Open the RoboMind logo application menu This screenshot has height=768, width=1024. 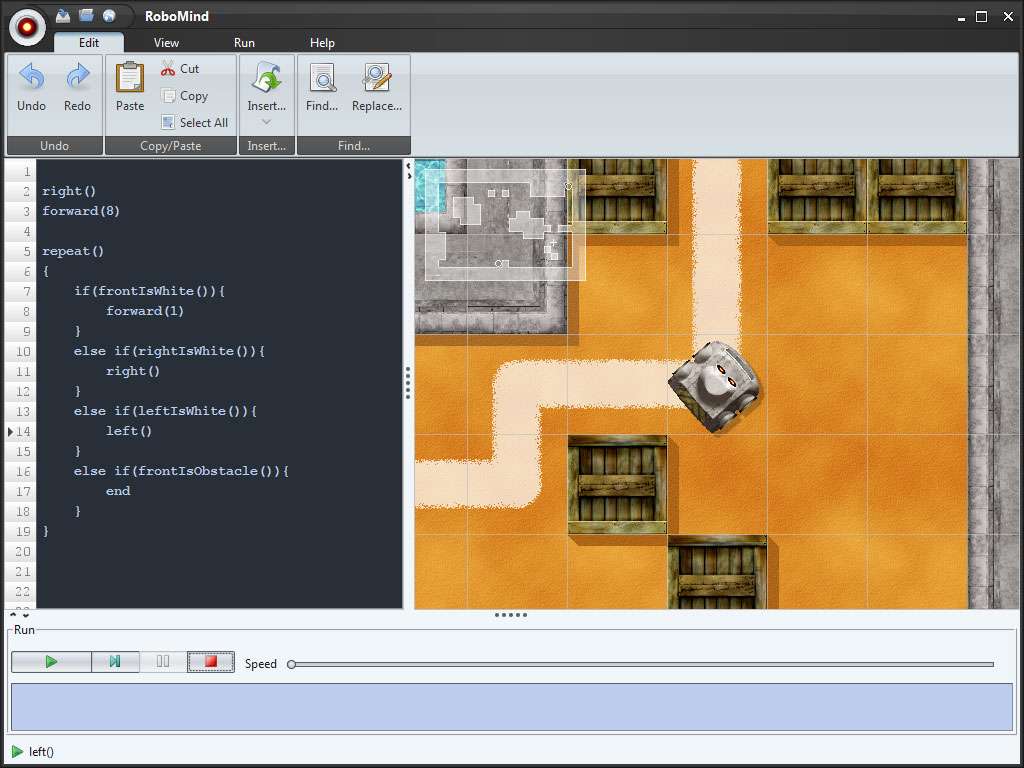[27, 27]
